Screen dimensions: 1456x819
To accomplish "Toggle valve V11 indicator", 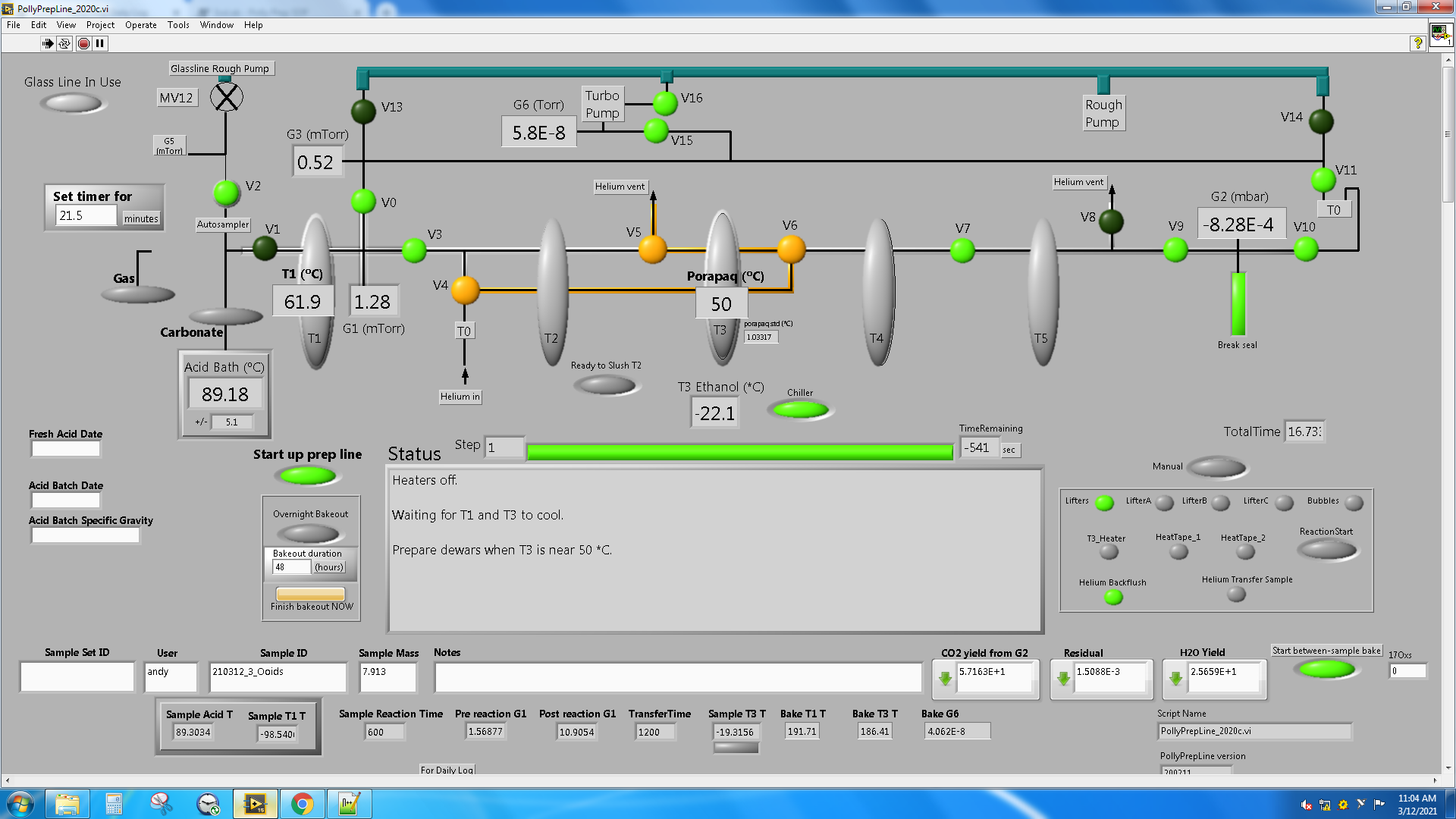I will point(1323,180).
